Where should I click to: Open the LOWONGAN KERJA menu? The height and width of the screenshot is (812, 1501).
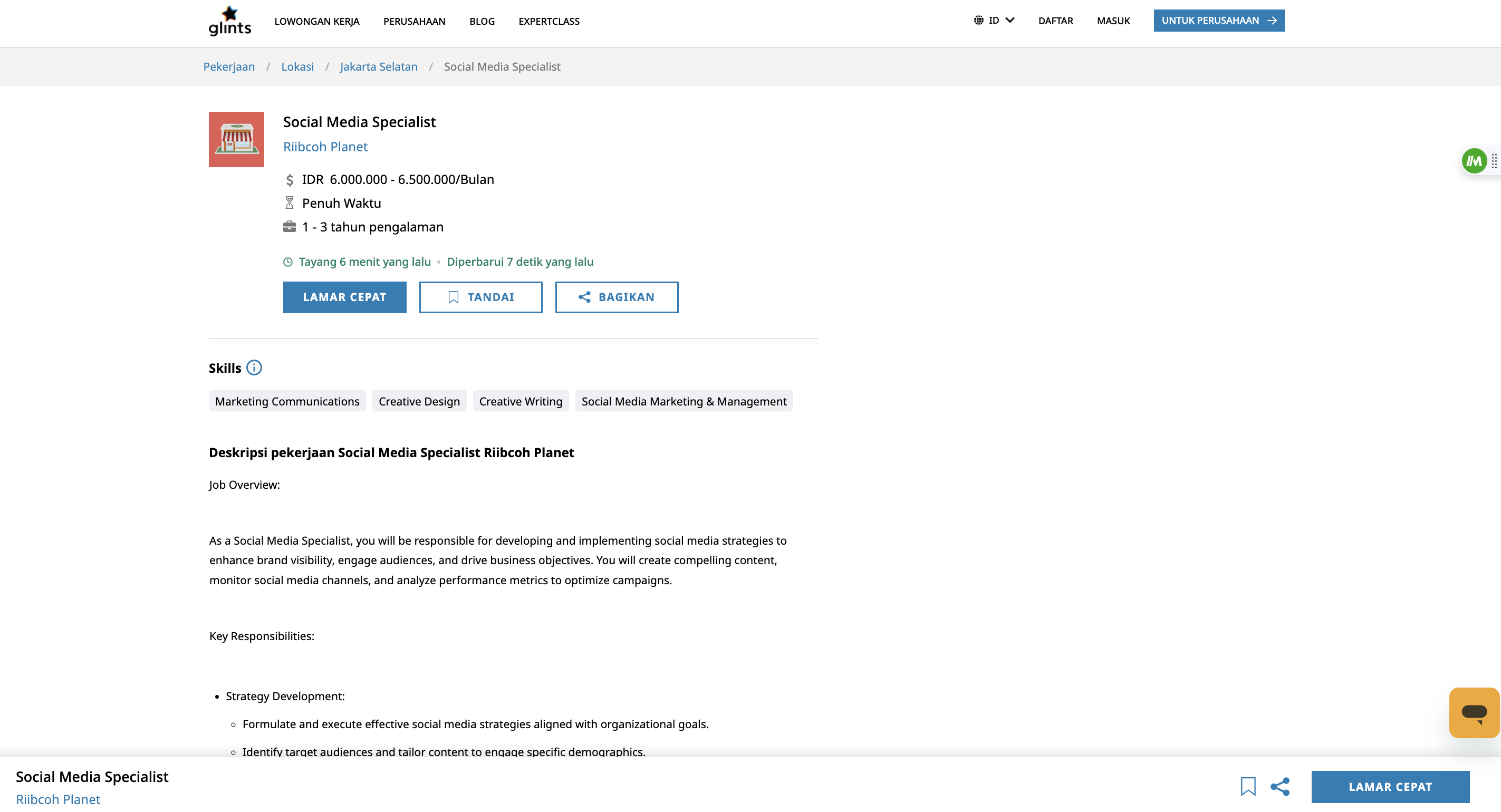[316, 22]
